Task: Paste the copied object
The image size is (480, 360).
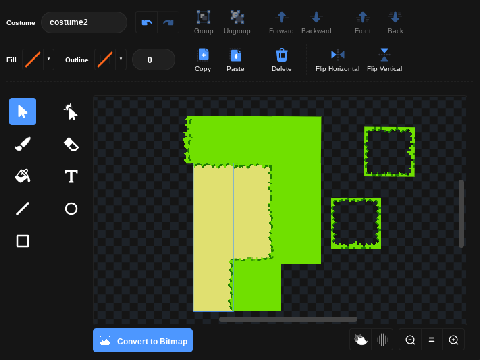Action: pos(236,60)
